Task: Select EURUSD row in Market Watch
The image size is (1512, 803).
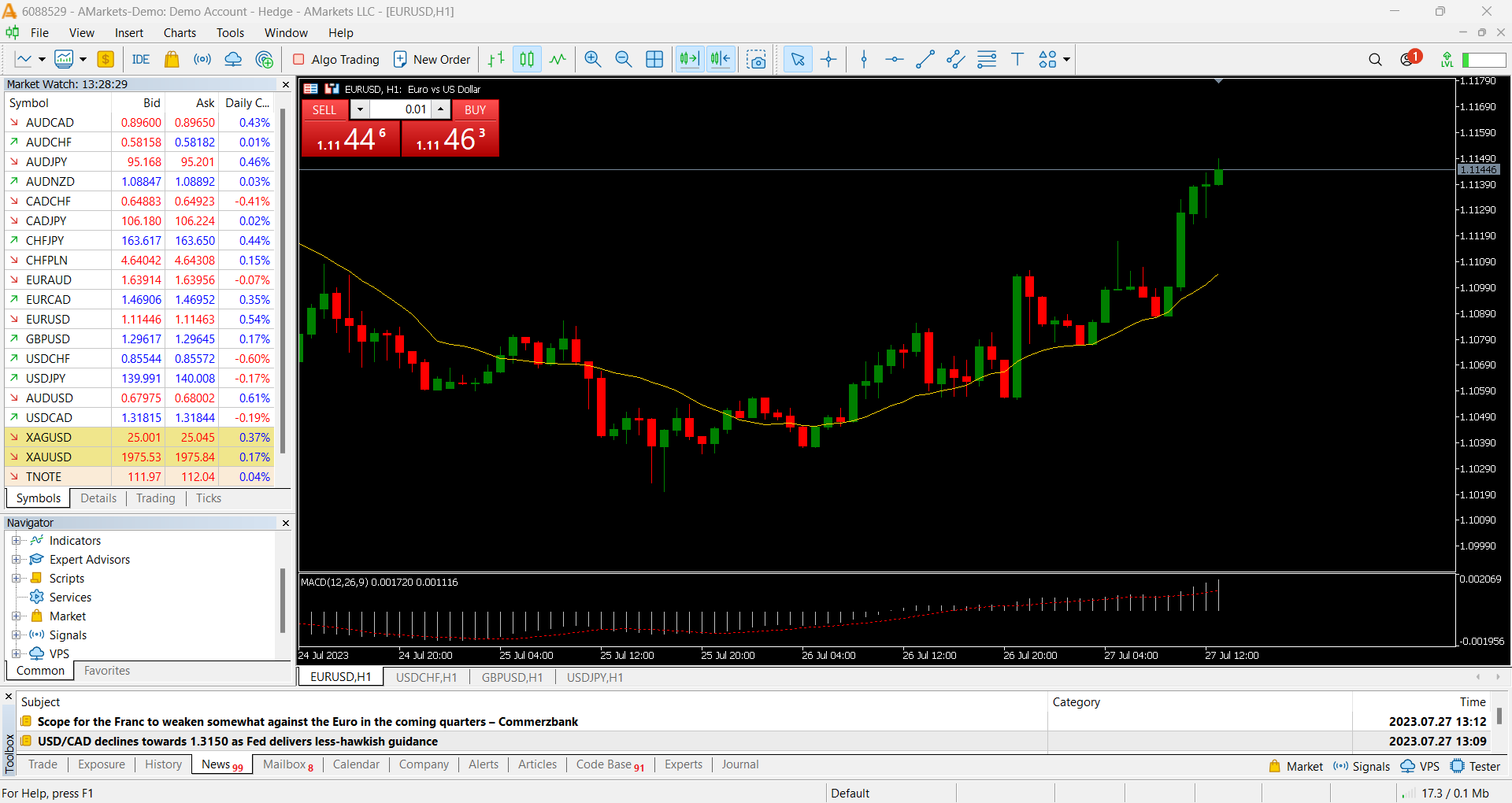Action: [139, 319]
